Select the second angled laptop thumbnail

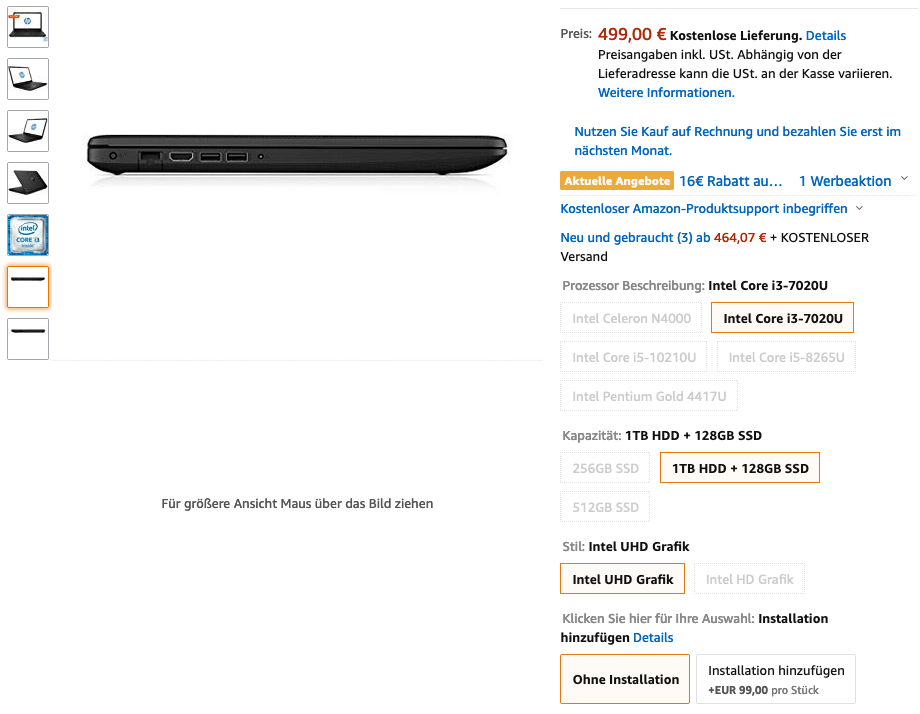[28, 131]
